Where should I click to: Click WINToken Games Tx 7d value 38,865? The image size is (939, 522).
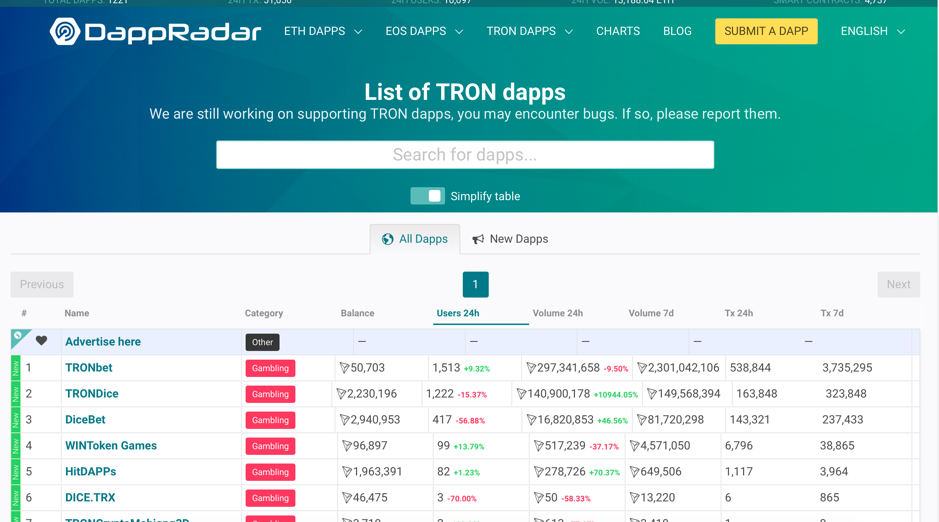point(837,445)
